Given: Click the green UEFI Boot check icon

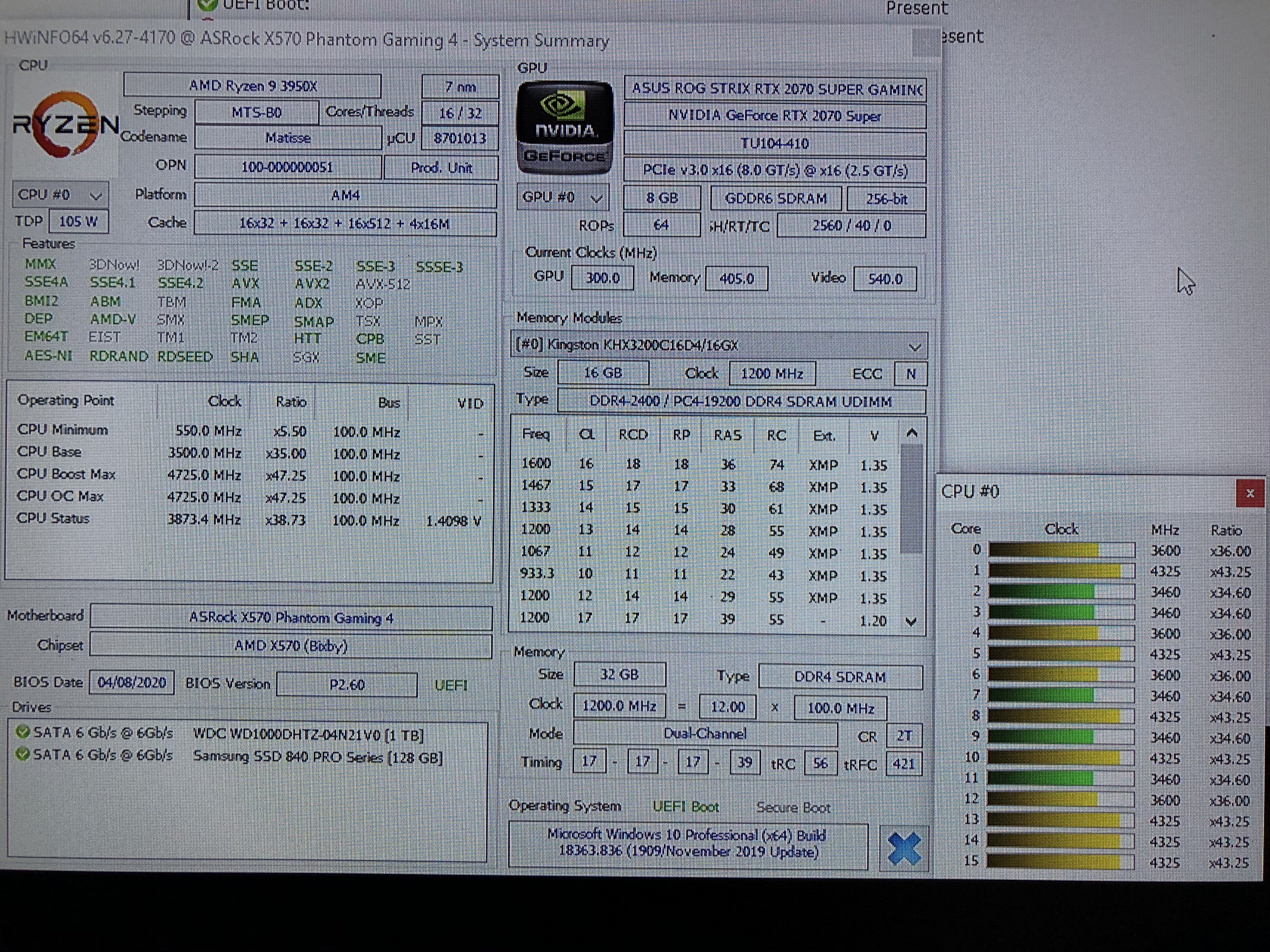Looking at the screenshot, I should [207, 5].
